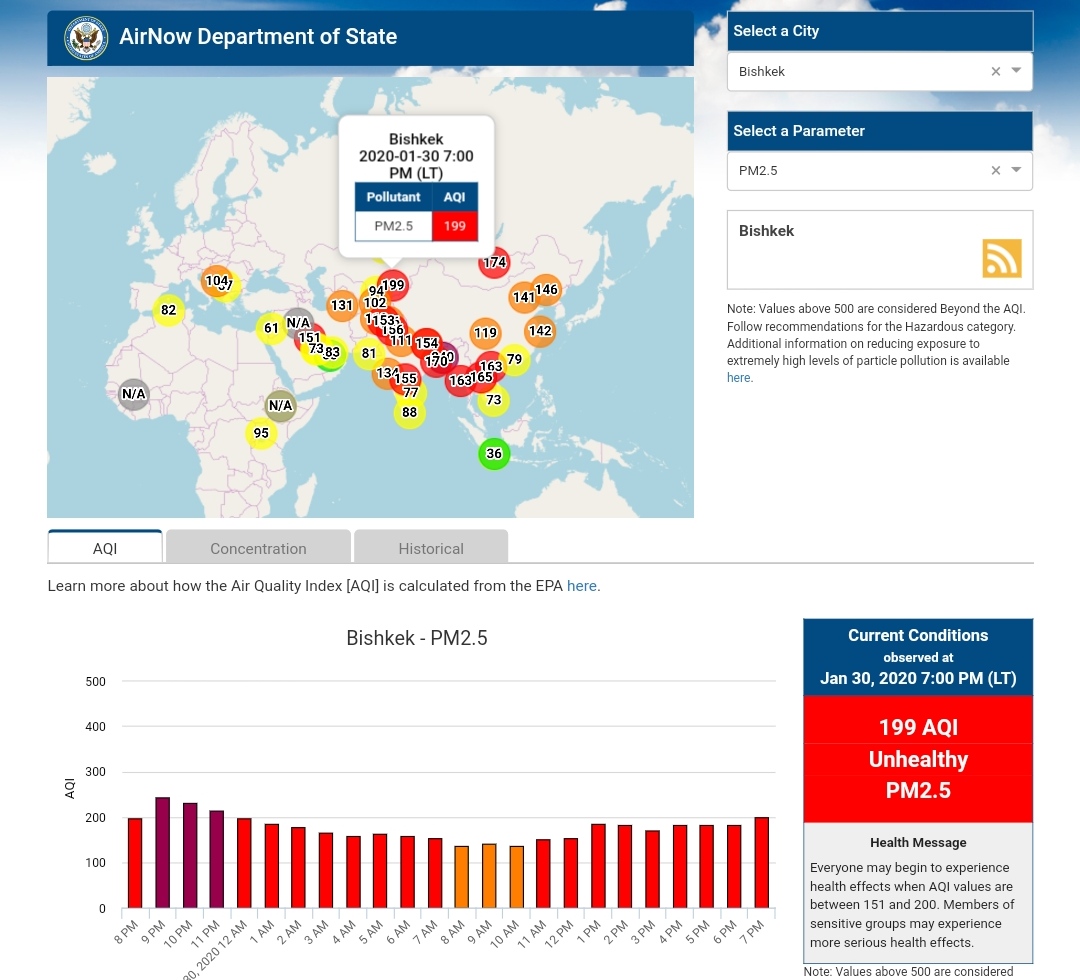
Task: Click the orange 119 AQI map marker
Action: [x=485, y=333]
